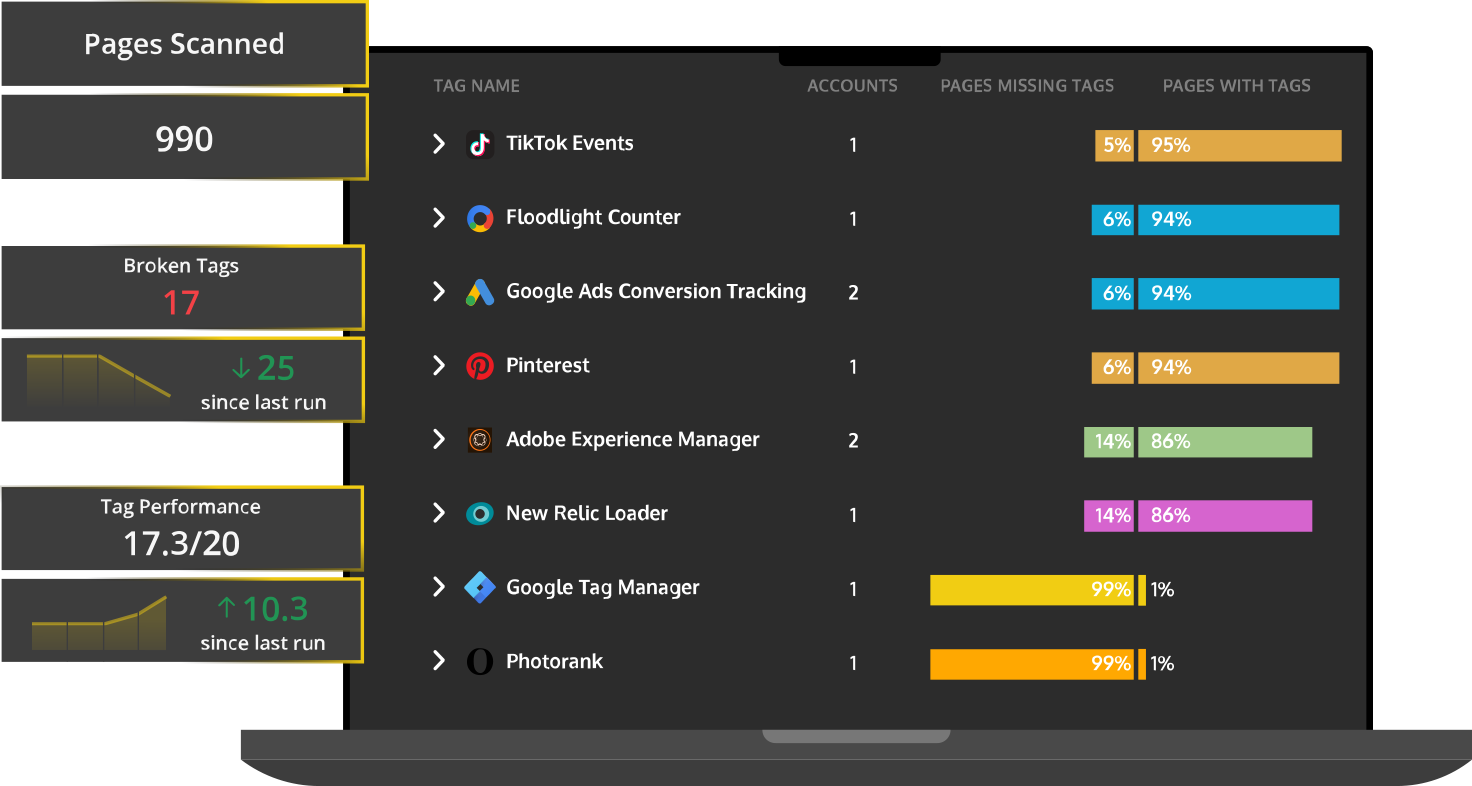
Task: Click the Google Tag Manager icon
Action: (480, 588)
